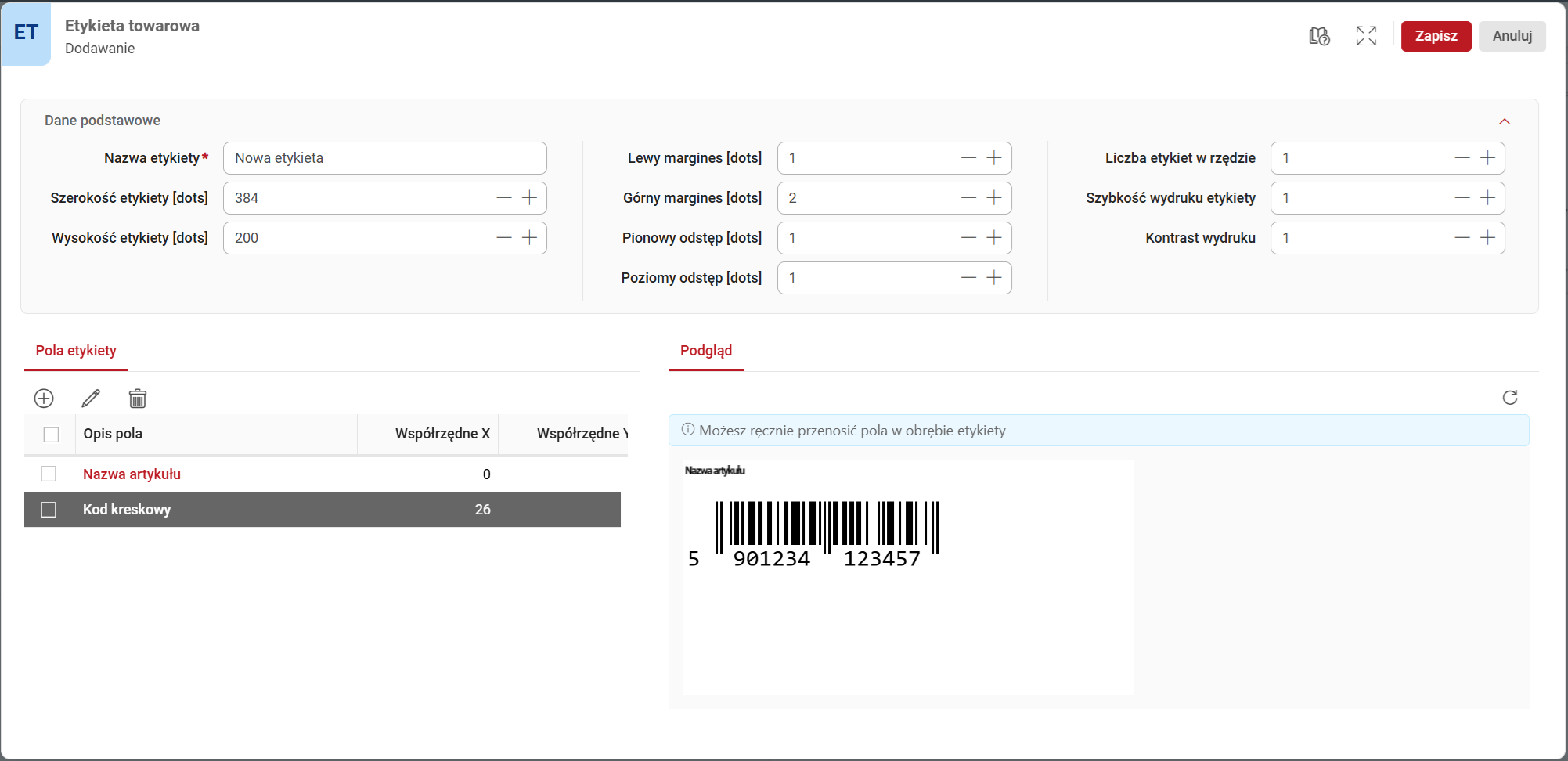Increase label width with plus button
1568x761 pixels.
[x=530, y=198]
